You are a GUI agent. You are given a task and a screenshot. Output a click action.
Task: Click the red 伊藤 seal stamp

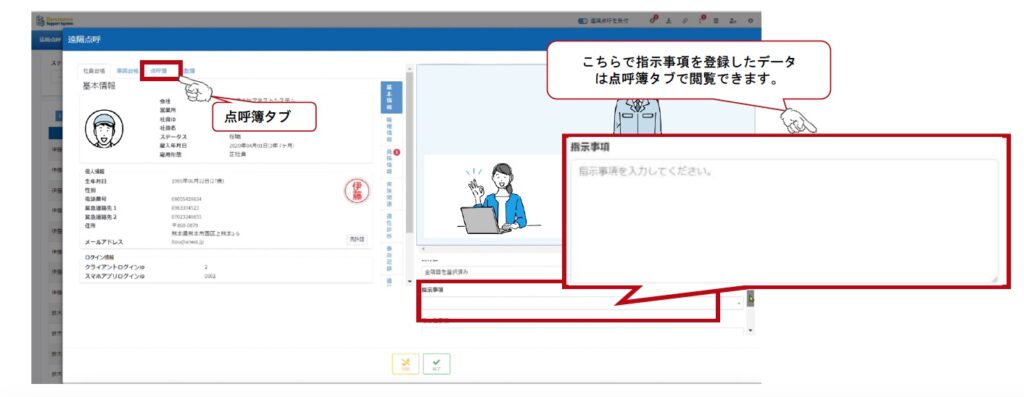click(356, 191)
